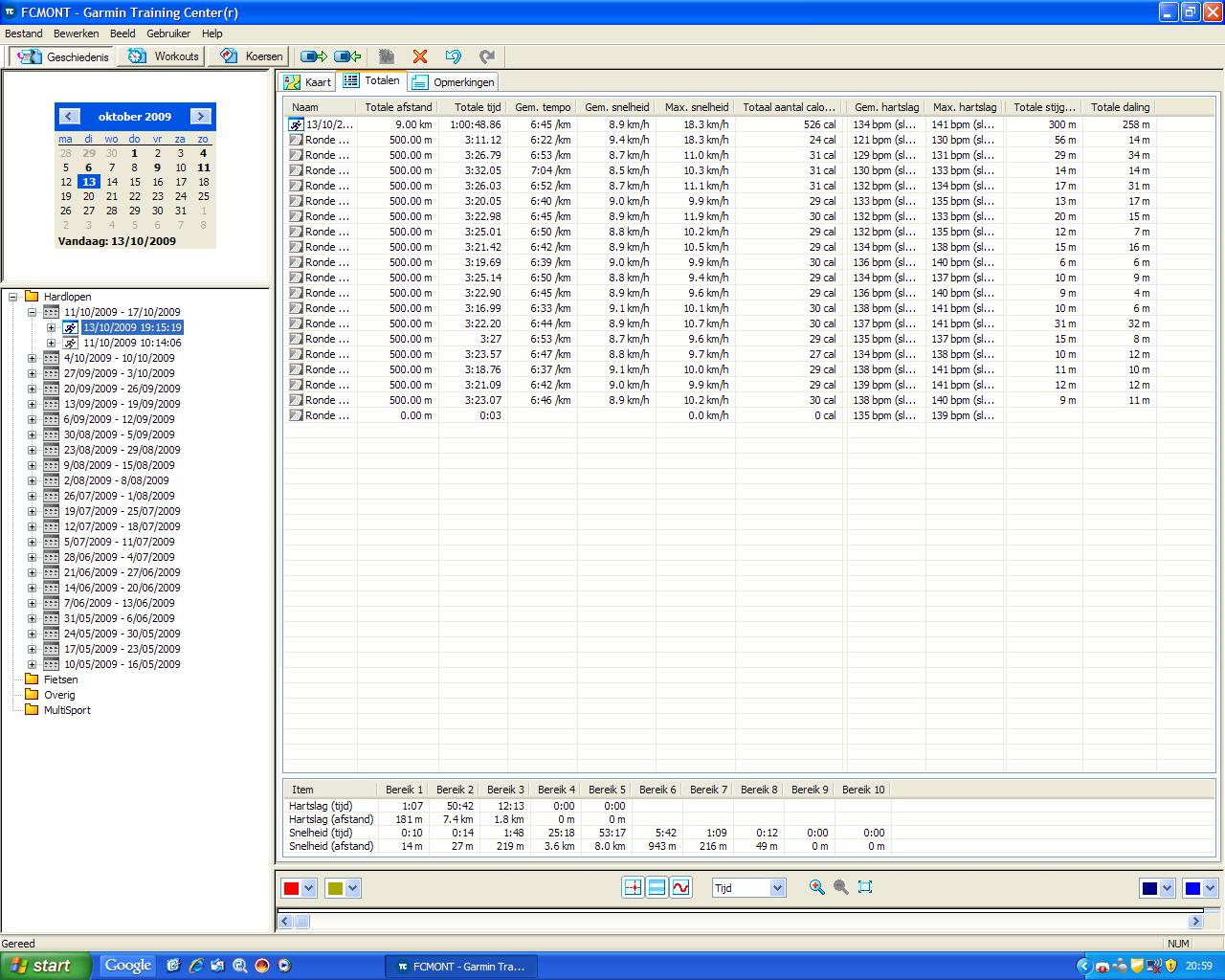Image resolution: width=1225 pixels, height=980 pixels.
Task: Expand the week 27/09/2009 - 3/10/2009
Action: tap(32, 373)
